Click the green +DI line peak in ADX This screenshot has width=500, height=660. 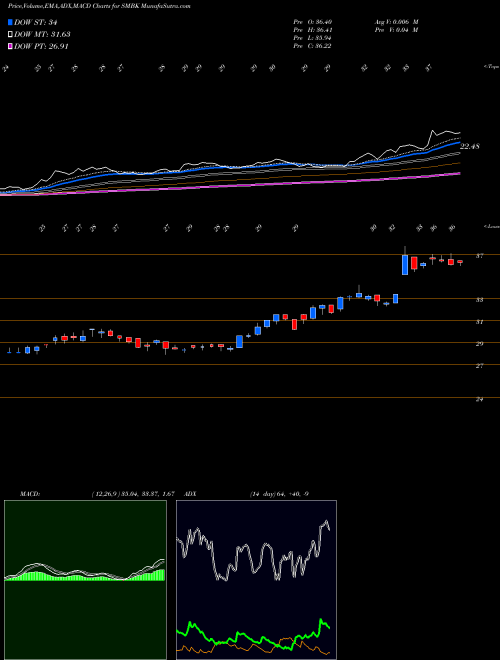(x=321, y=620)
